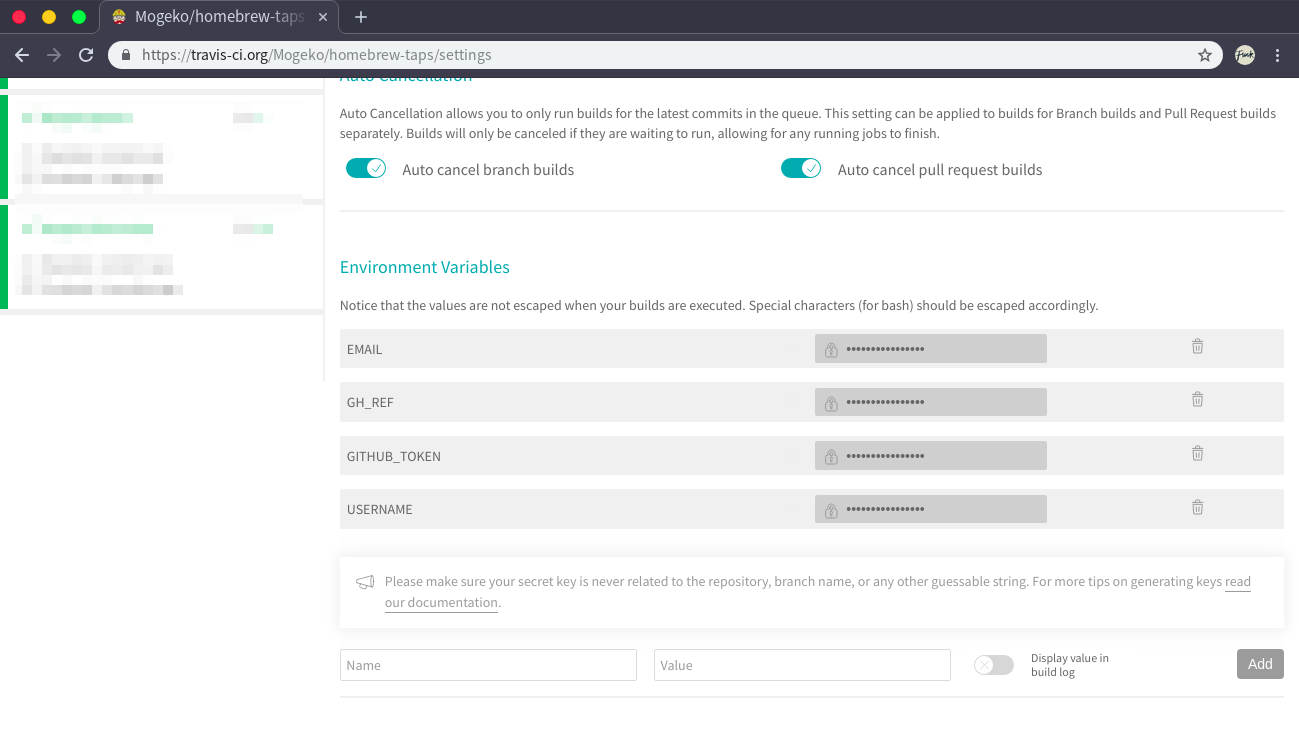Click the lock icon in USERNAME value

(x=831, y=510)
